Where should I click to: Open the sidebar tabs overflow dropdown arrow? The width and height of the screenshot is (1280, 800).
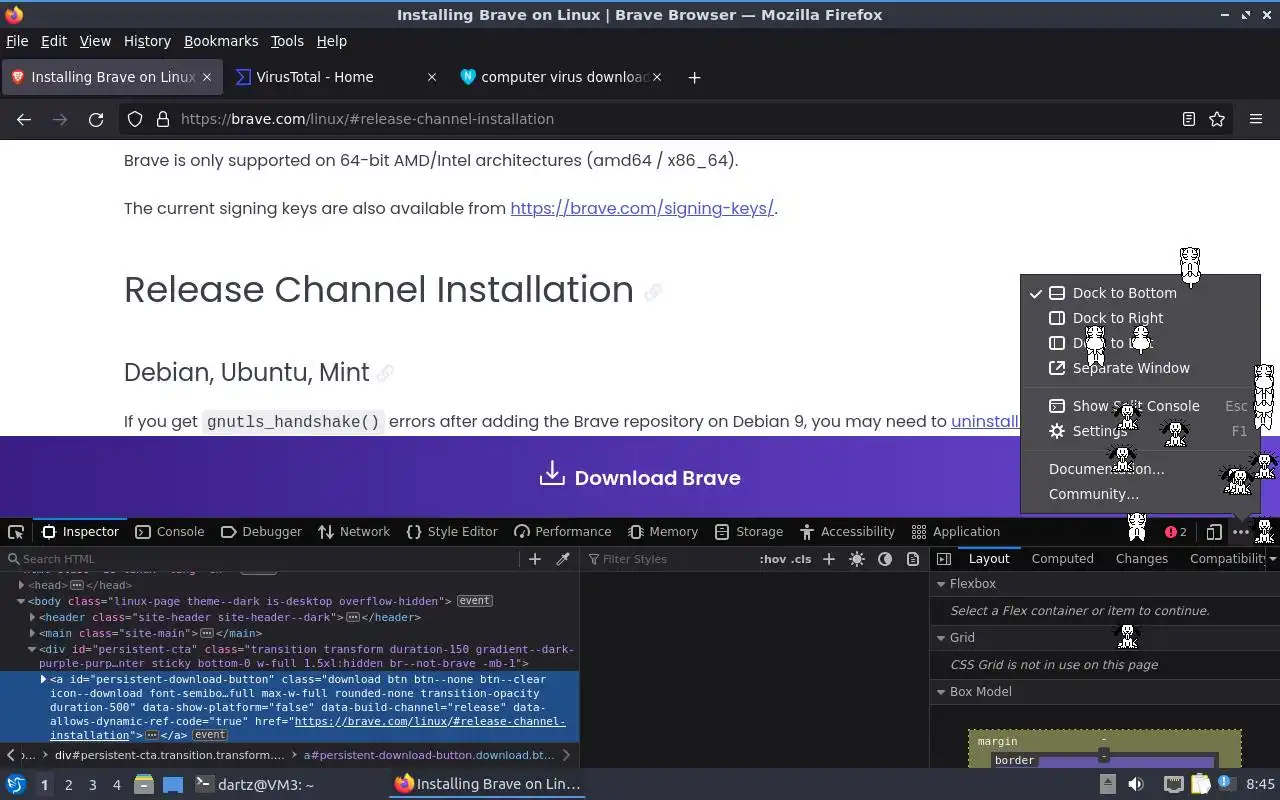(x=1272, y=559)
